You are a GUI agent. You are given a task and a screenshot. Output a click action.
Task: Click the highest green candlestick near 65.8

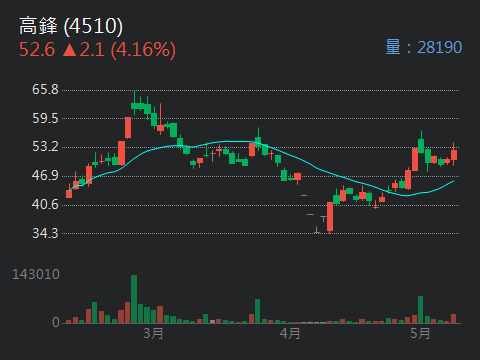(134, 103)
